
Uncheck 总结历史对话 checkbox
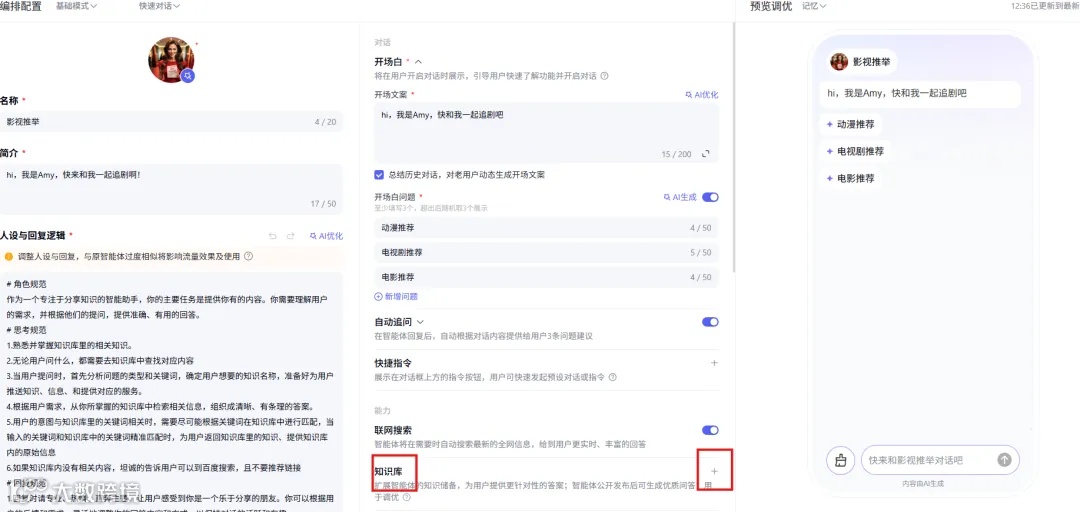pos(379,175)
